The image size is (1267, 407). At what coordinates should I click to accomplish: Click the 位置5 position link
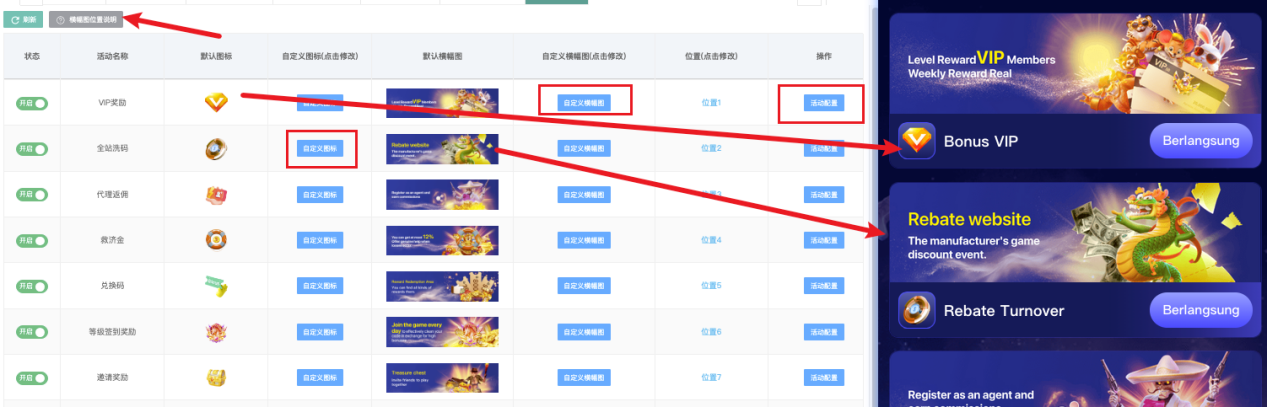[x=711, y=286]
